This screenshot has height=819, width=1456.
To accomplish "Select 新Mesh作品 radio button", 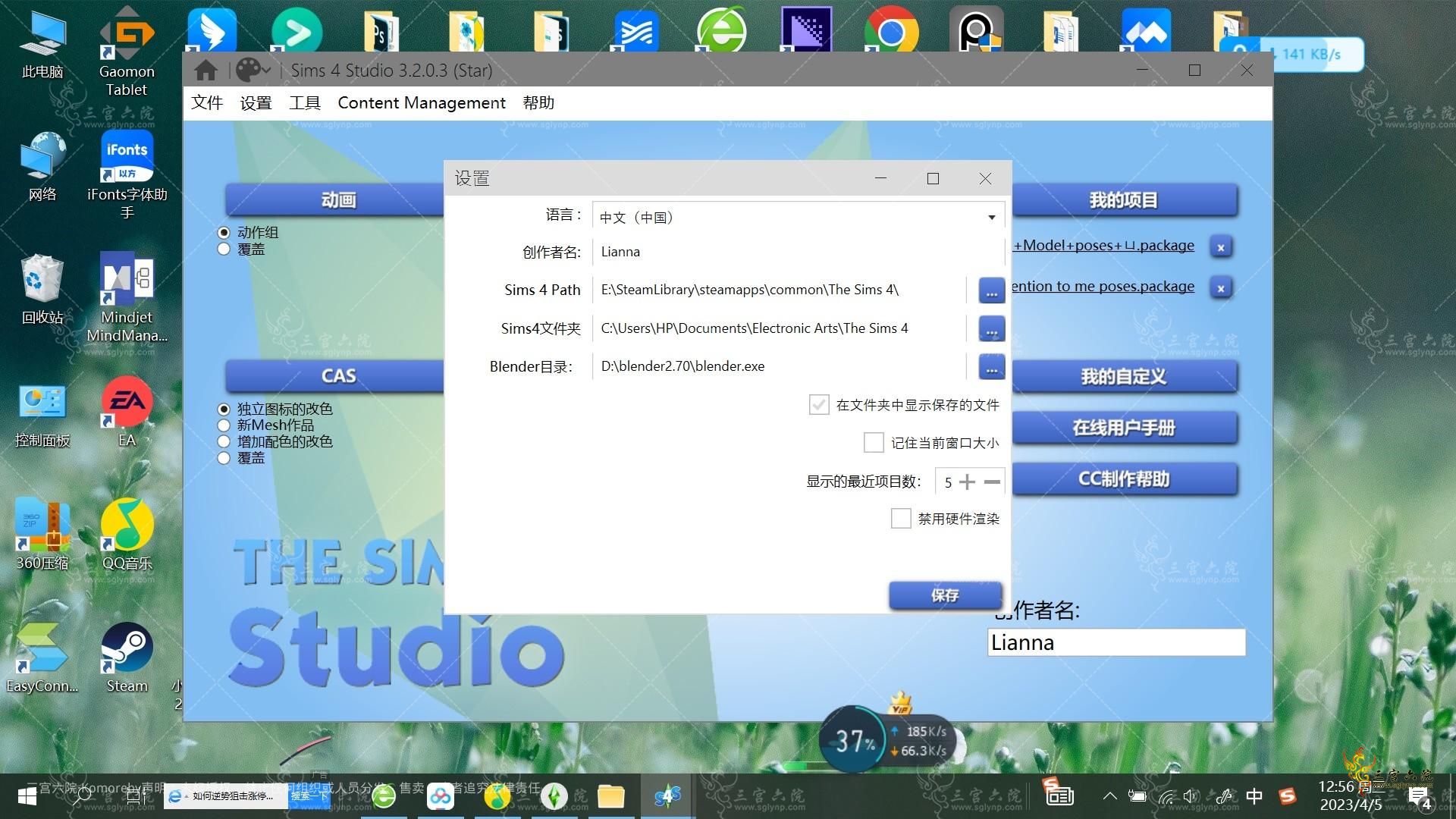I will [x=224, y=425].
